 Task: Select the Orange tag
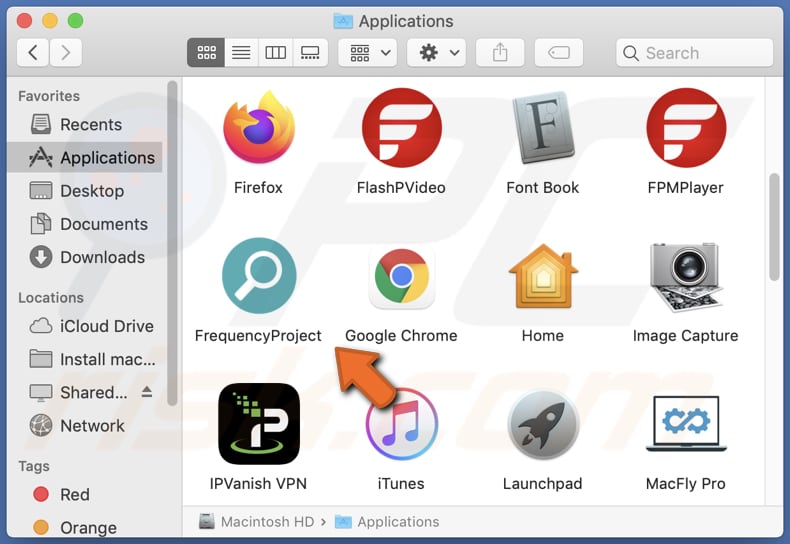(x=85, y=527)
